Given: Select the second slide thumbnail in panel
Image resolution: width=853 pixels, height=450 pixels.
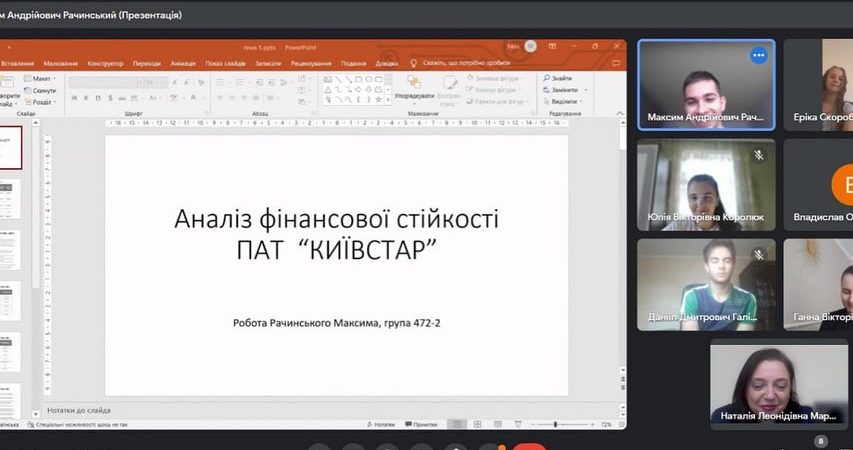Looking at the screenshot, I should tap(10, 199).
